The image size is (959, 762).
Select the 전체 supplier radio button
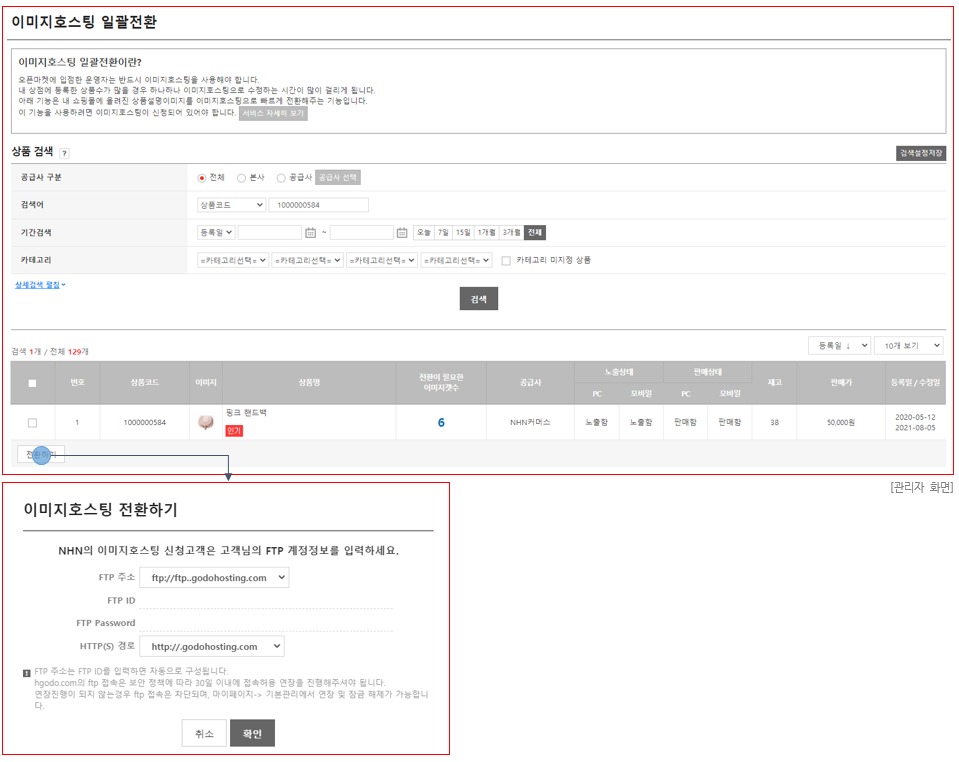(201, 178)
